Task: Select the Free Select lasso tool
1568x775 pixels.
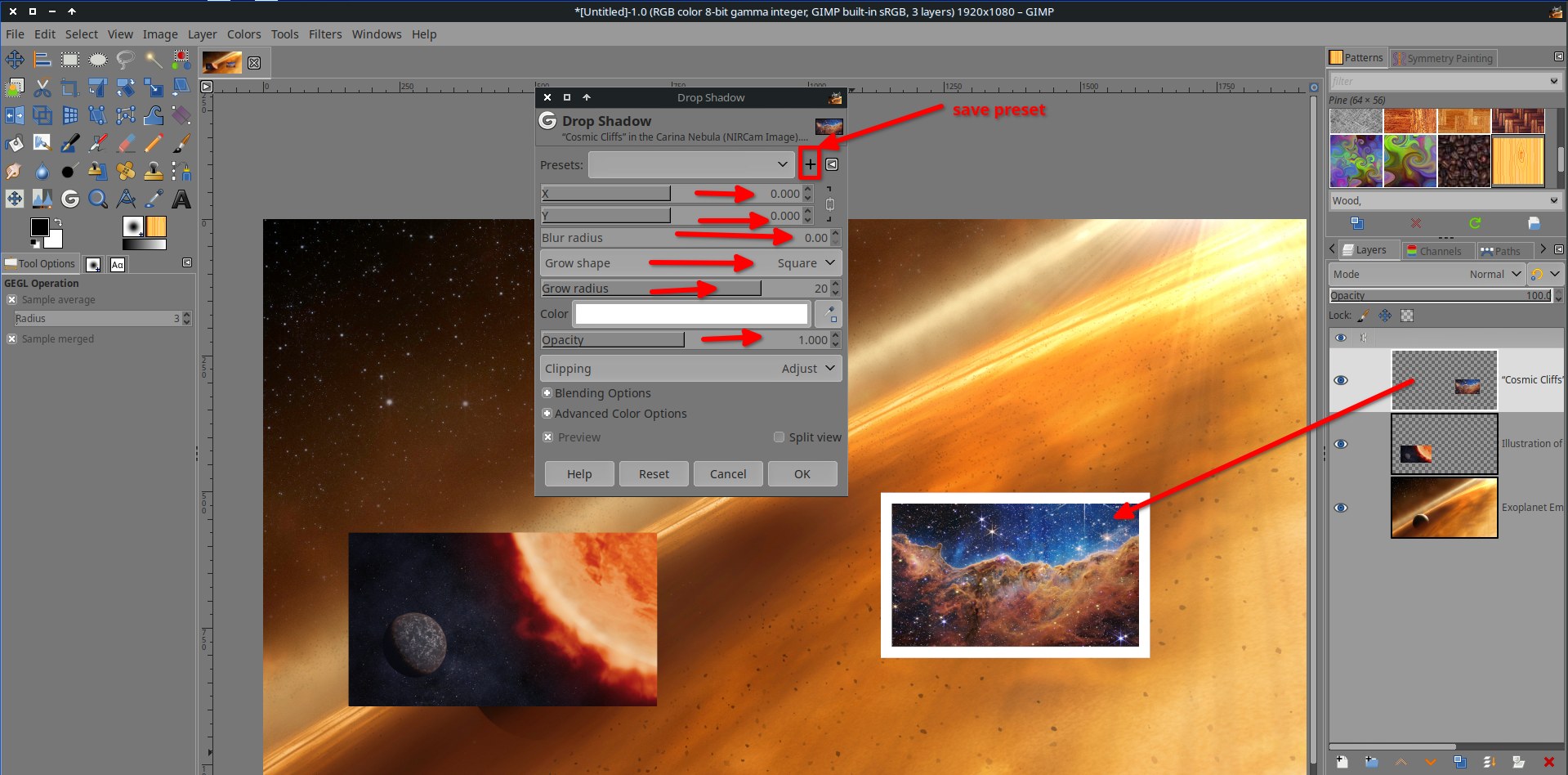Action: coord(126,60)
